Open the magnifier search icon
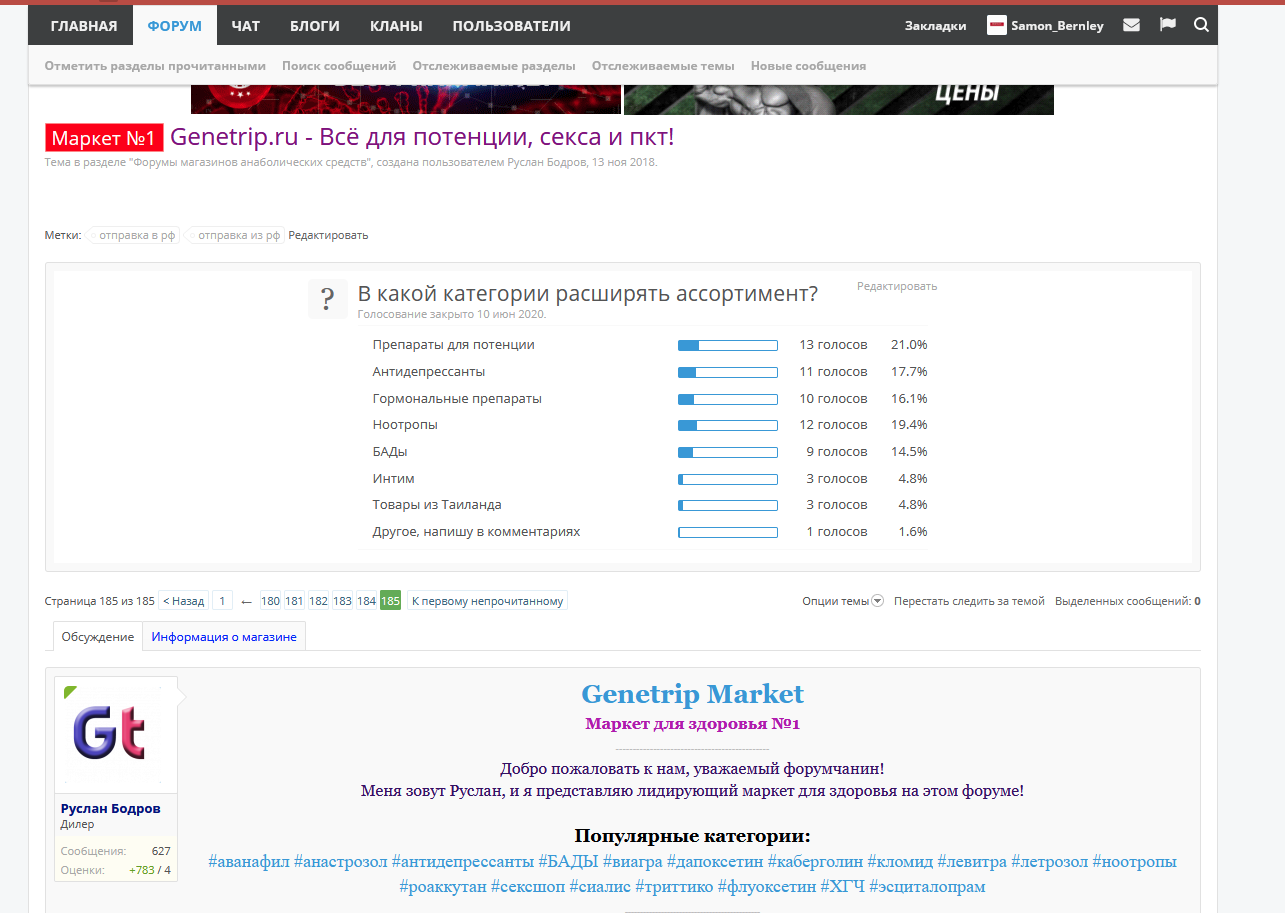 1201,25
